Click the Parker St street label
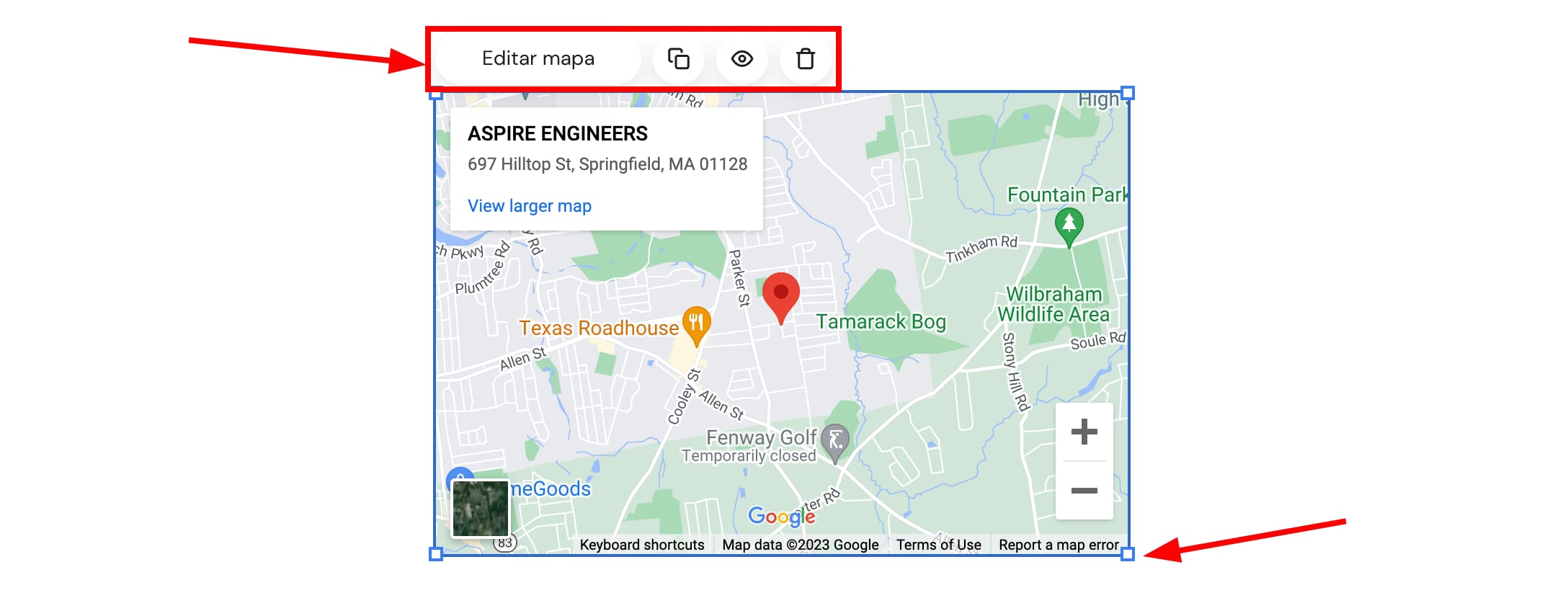This screenshot has width=1568, height=611. coord(739,278)
